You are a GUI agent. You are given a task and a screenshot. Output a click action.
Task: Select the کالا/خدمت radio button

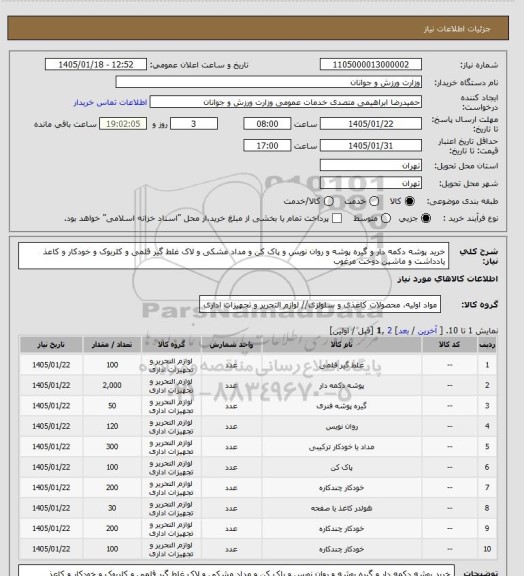click(329, 201)
